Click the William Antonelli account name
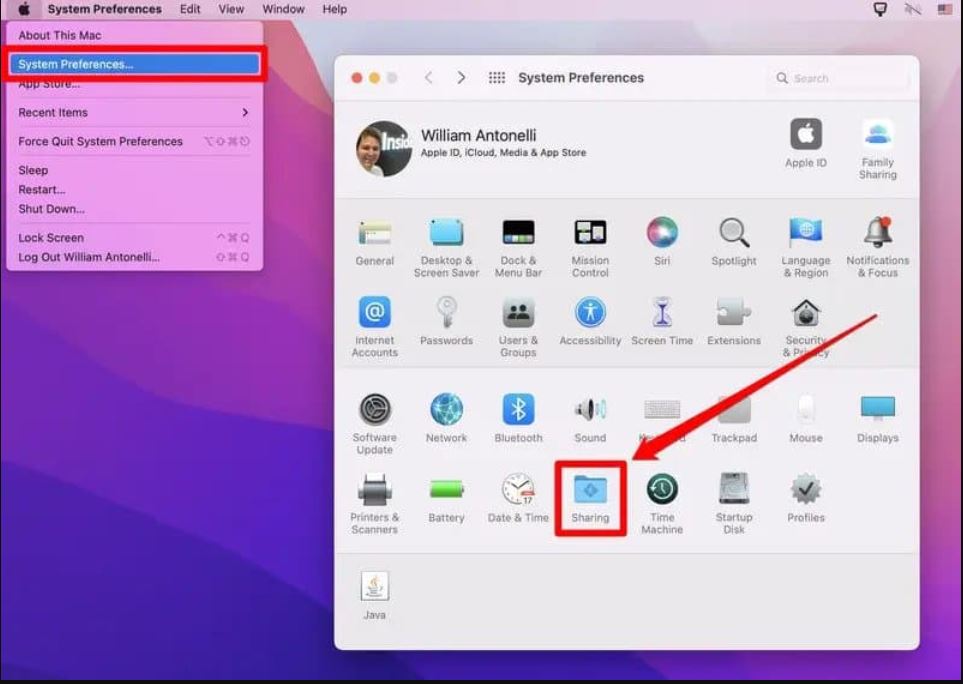Screen dimensions: 963x684 478,135
